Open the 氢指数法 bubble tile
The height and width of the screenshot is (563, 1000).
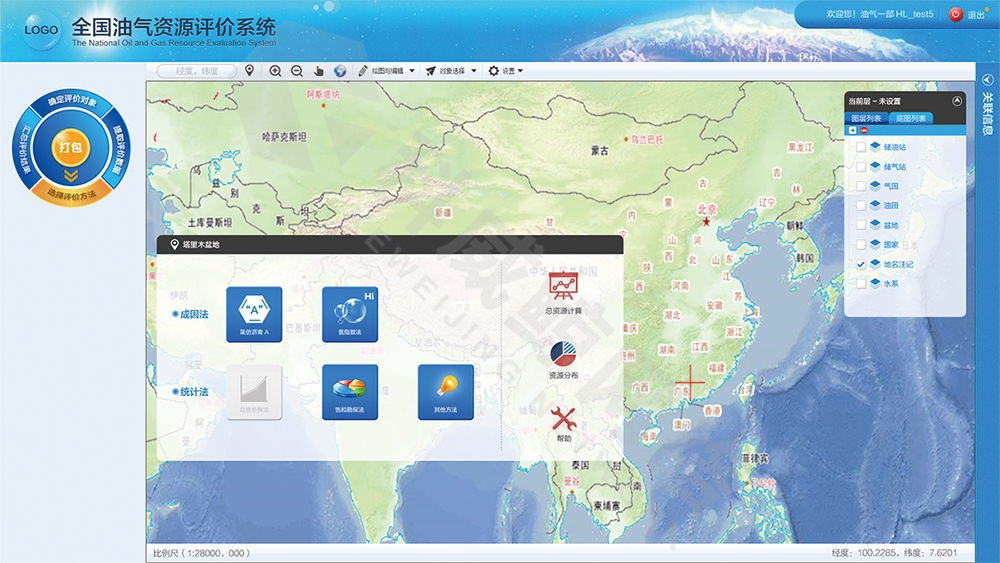pyautogui.click(x=349, y=314)
